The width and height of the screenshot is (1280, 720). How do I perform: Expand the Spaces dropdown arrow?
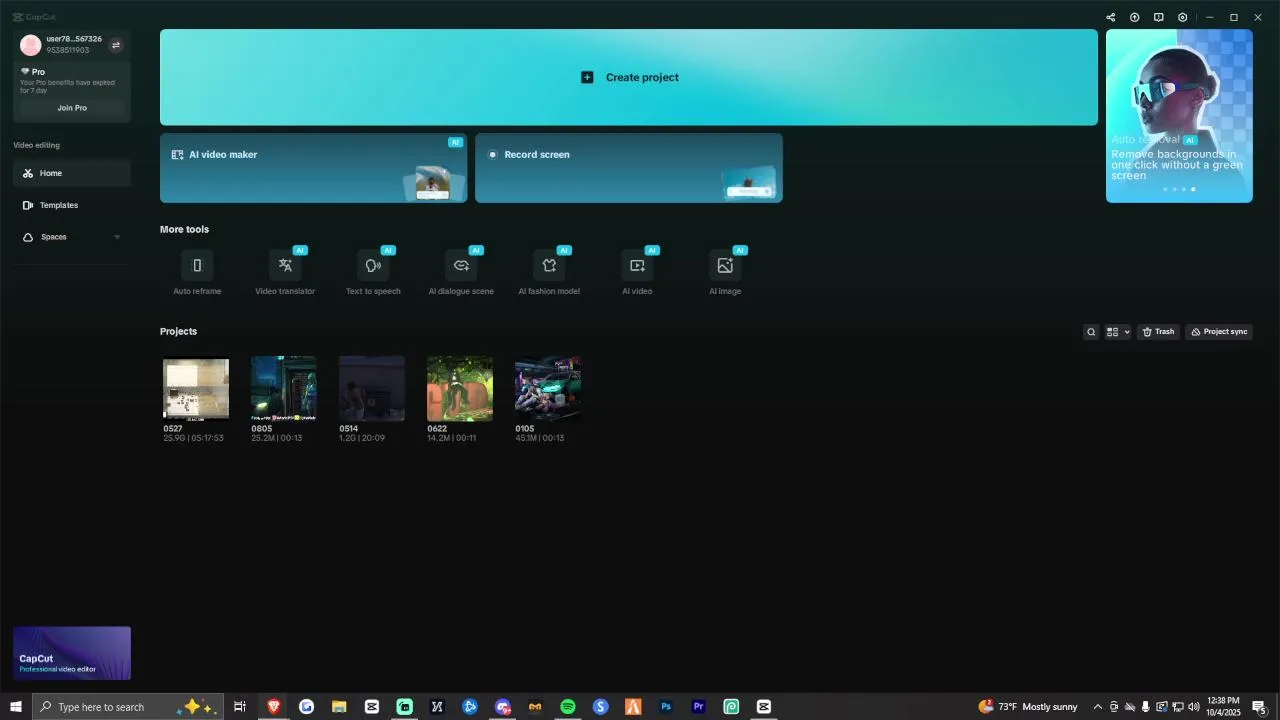[x=117, y=237]
